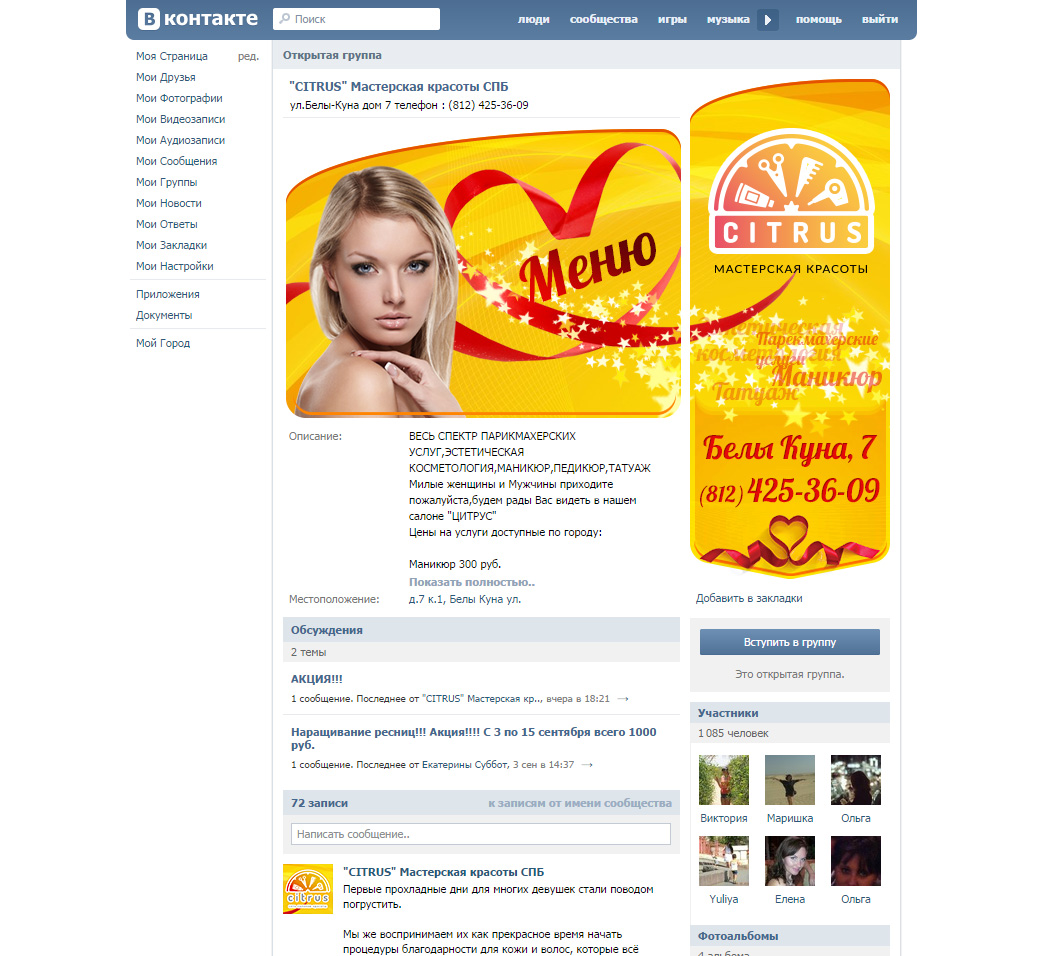
Task: Open игры in the top menu
Action: click(x=672, y=19)
